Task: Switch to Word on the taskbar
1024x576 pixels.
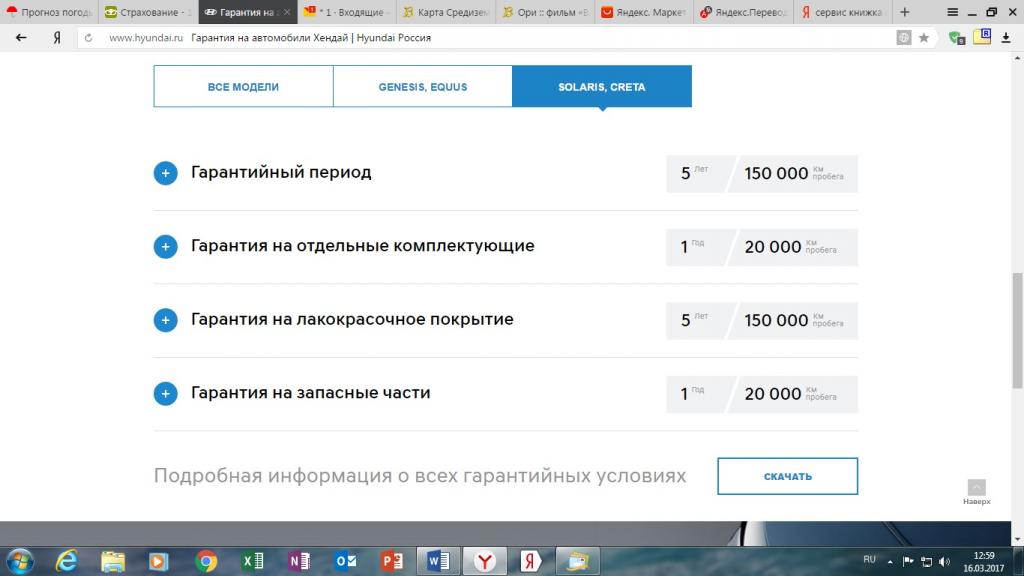Action: [438, 561]
